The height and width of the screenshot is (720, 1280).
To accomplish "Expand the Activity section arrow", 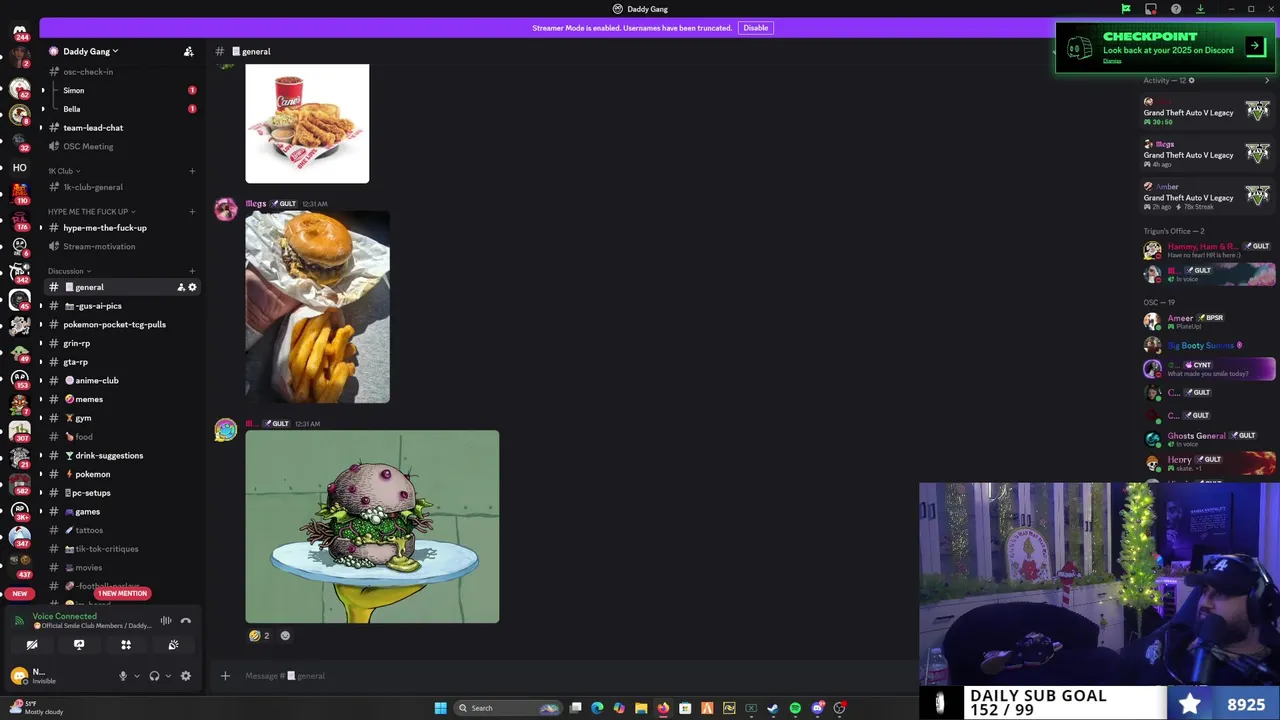I will (x=1267, y=80).
